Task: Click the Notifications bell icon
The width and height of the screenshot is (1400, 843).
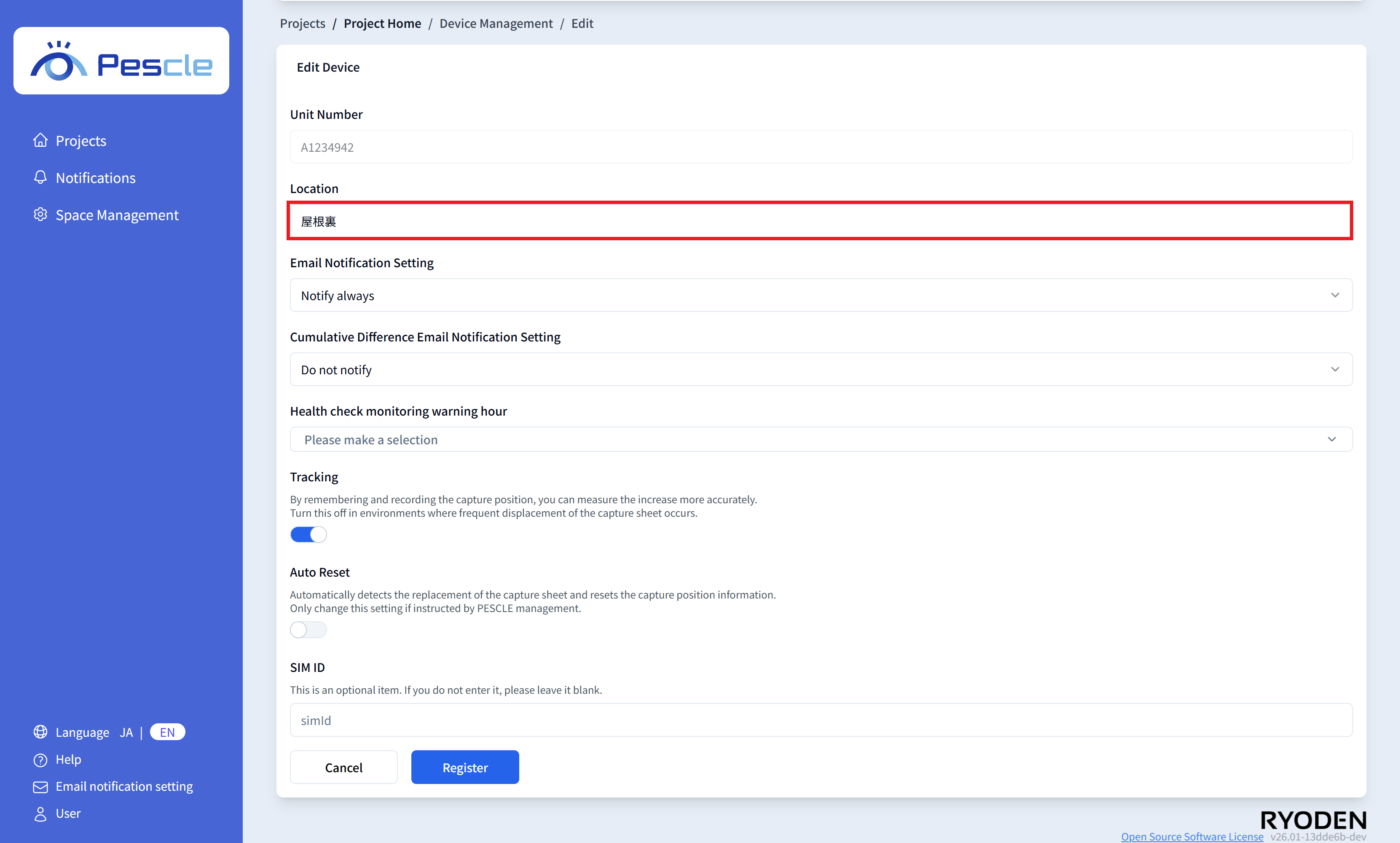Action: (x=40, y=177)
